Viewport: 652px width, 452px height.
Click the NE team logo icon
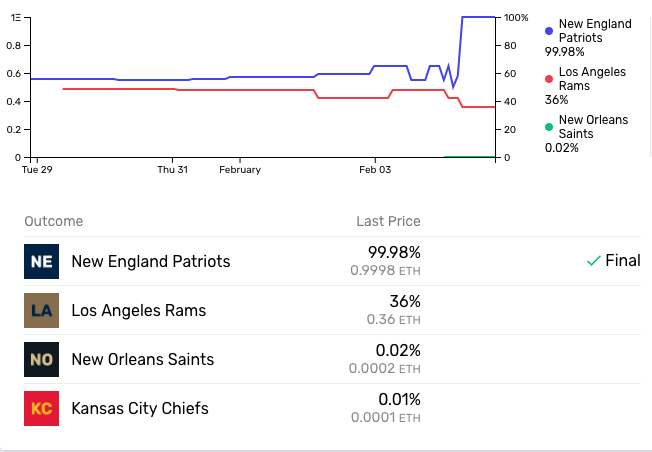tap(42, 261)
